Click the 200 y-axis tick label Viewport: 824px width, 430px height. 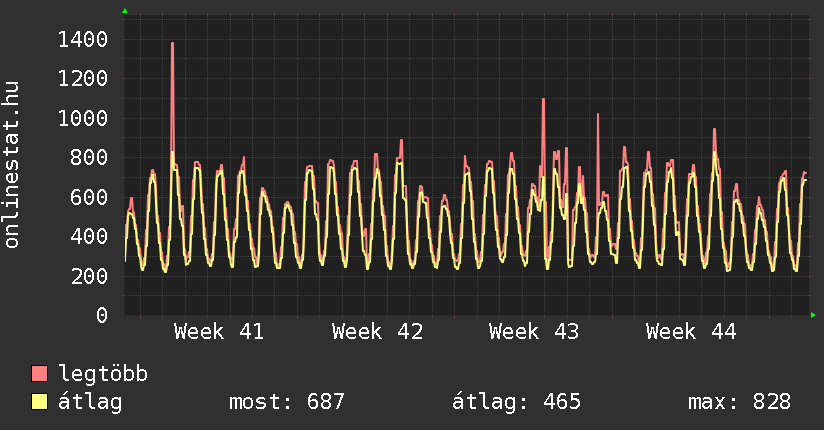[x=88, y=276]
